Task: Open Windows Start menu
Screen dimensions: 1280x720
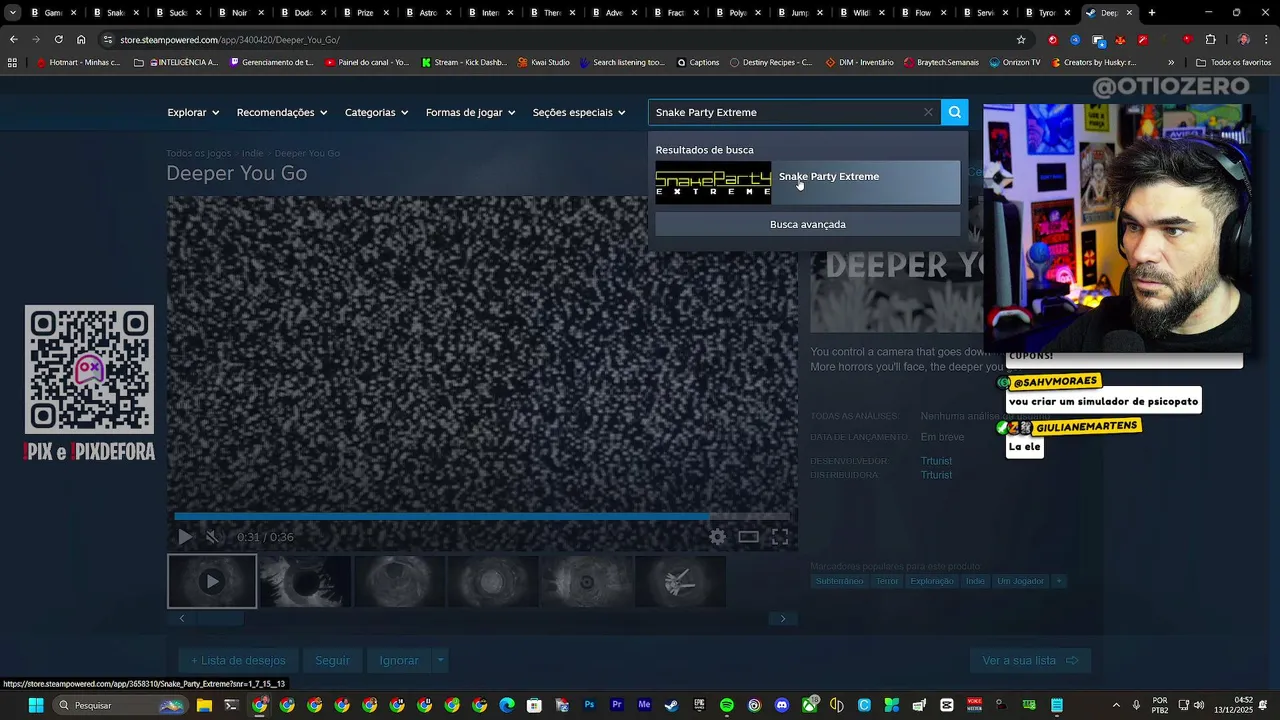Action: [x=36, y=705]
